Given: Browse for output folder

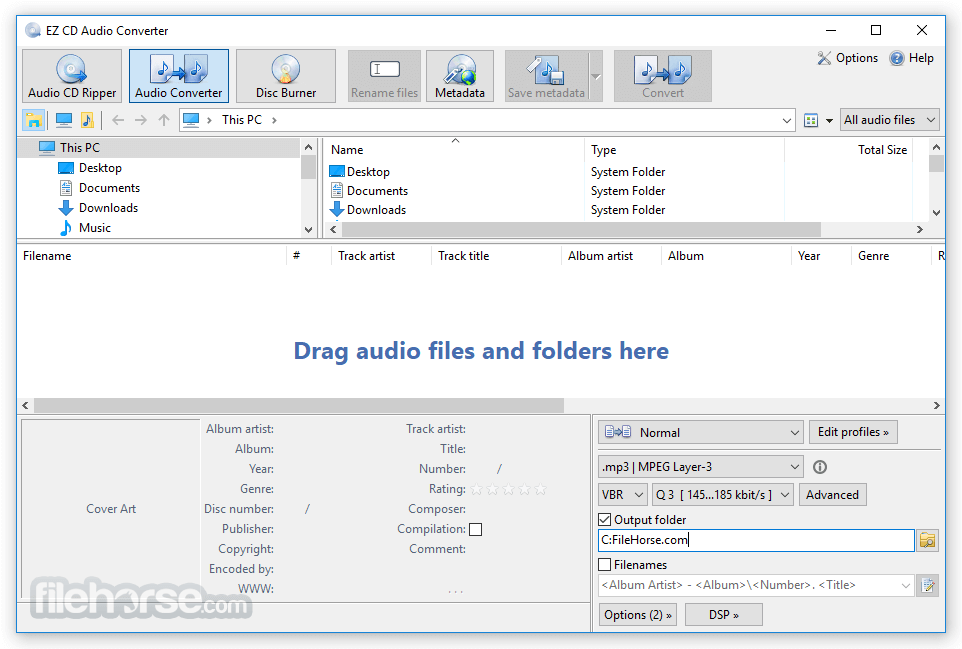Looking at the screenshot, I should [x=928, y=540].
